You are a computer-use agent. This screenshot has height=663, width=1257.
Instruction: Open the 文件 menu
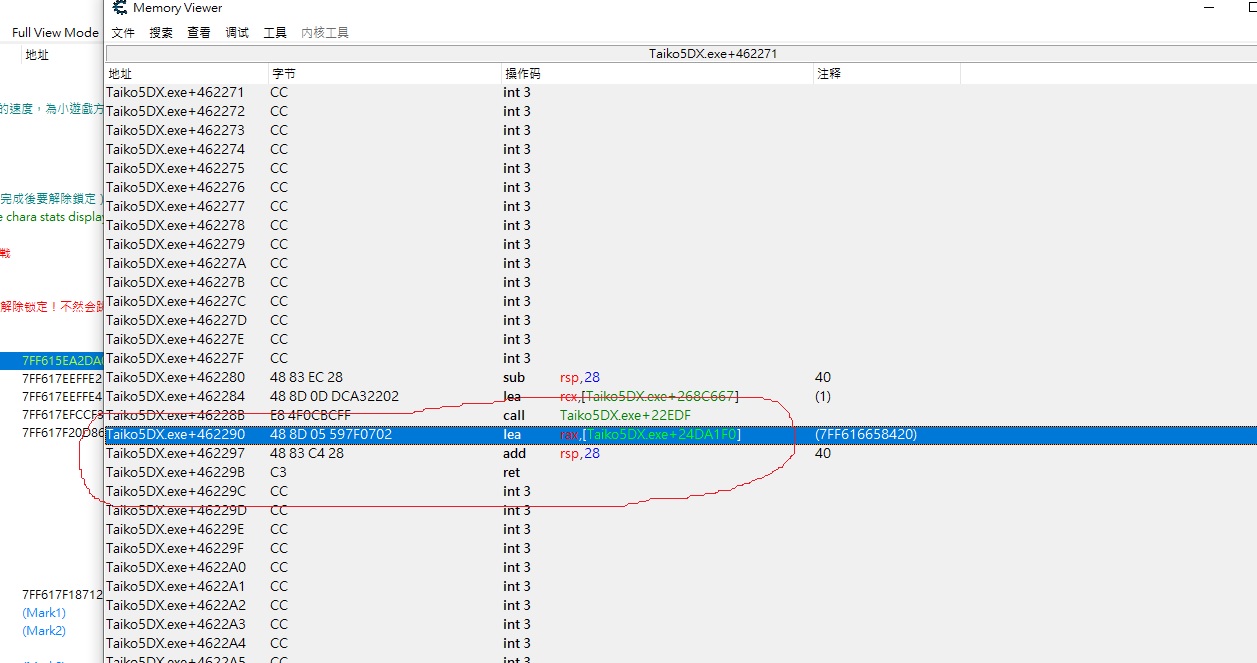click(123, 33)
